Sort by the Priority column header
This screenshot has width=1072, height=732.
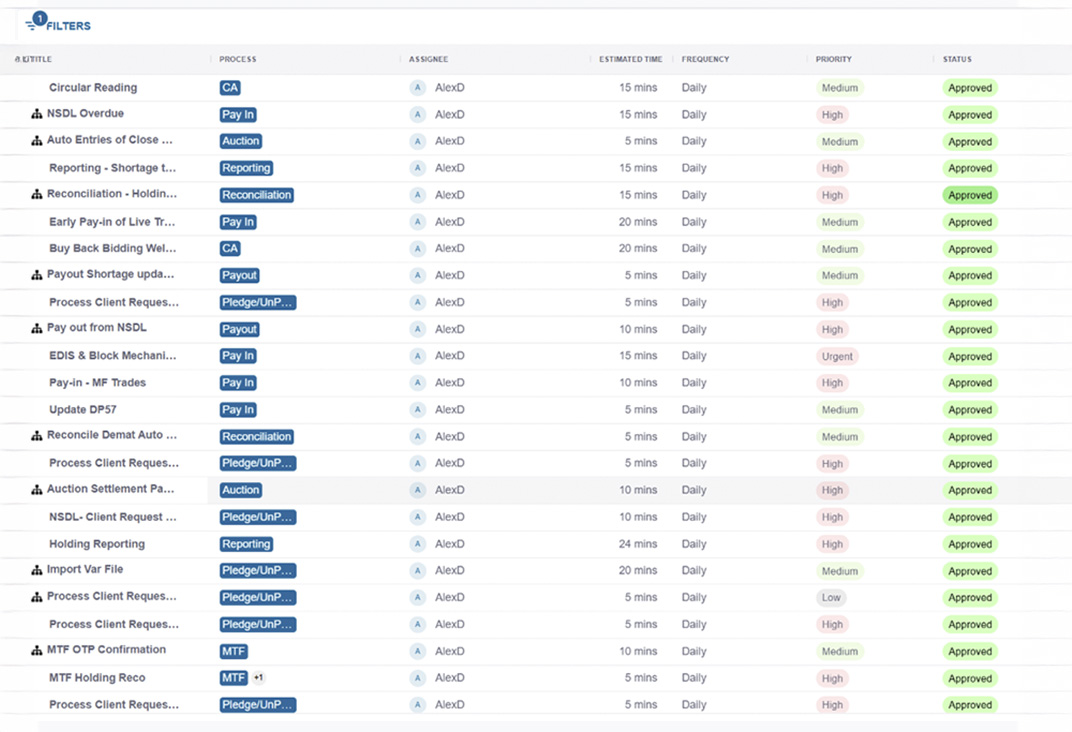pos(834,60)
